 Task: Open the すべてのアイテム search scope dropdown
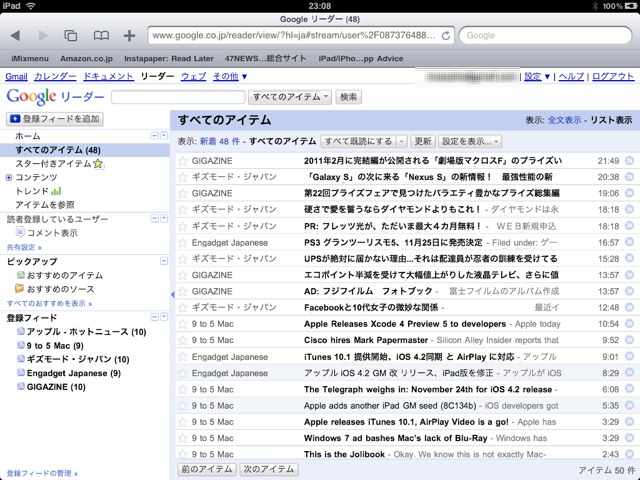[290, 97]
